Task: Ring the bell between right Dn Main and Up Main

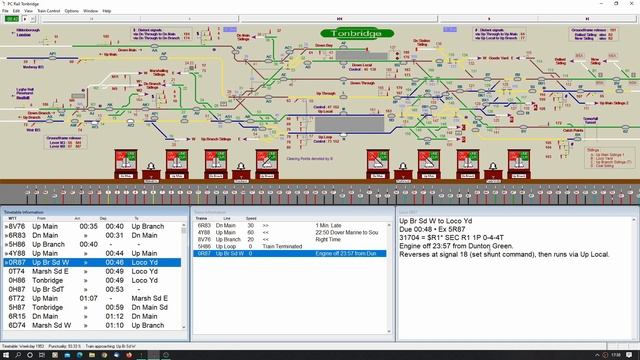Action: click(x=403, y=167)
